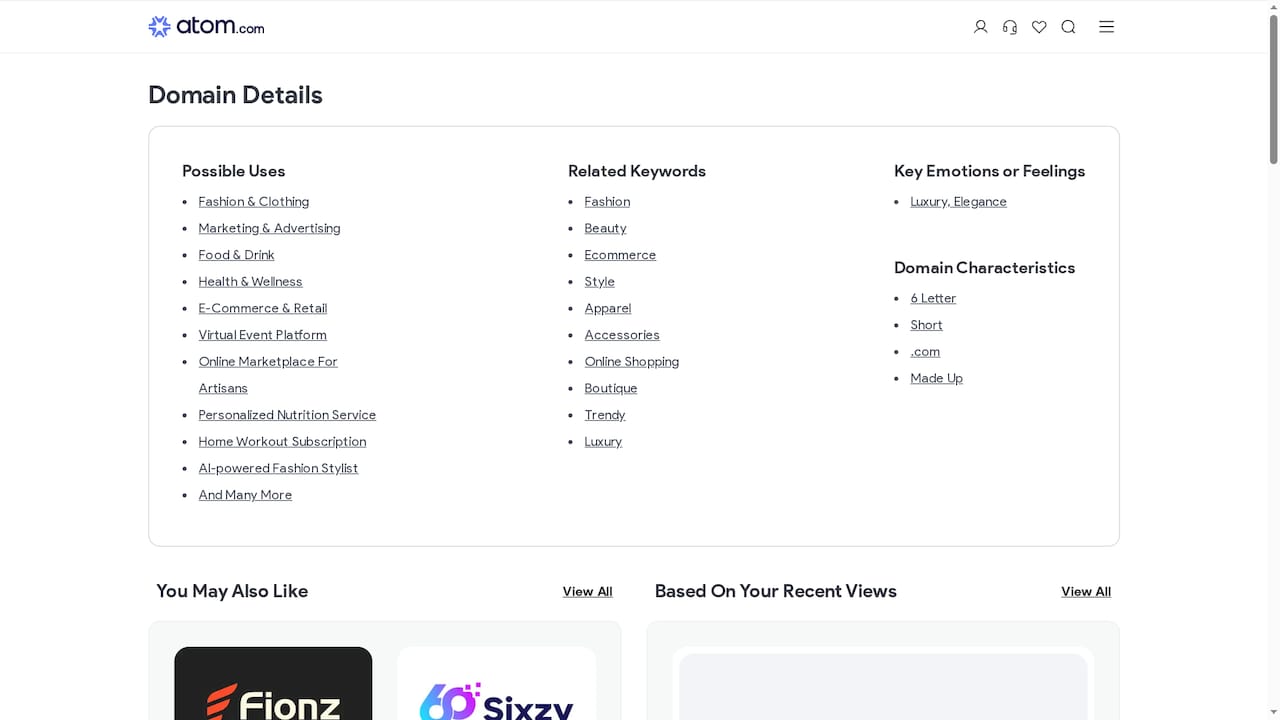
Task: Click the Made Up characteristic link
Action: [936, 378]
